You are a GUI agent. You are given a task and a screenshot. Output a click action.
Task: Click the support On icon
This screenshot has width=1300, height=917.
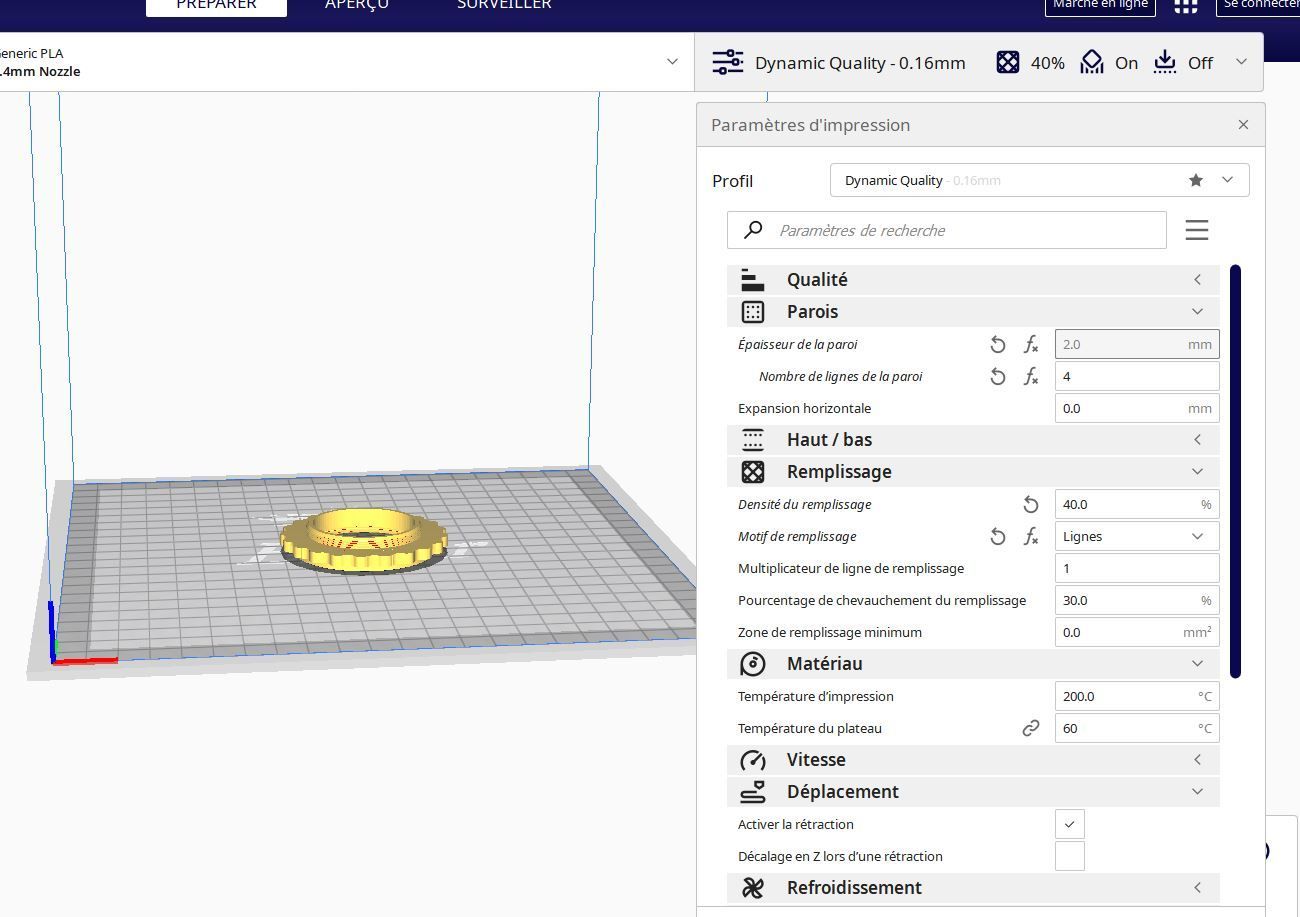tap(1092, 62)
